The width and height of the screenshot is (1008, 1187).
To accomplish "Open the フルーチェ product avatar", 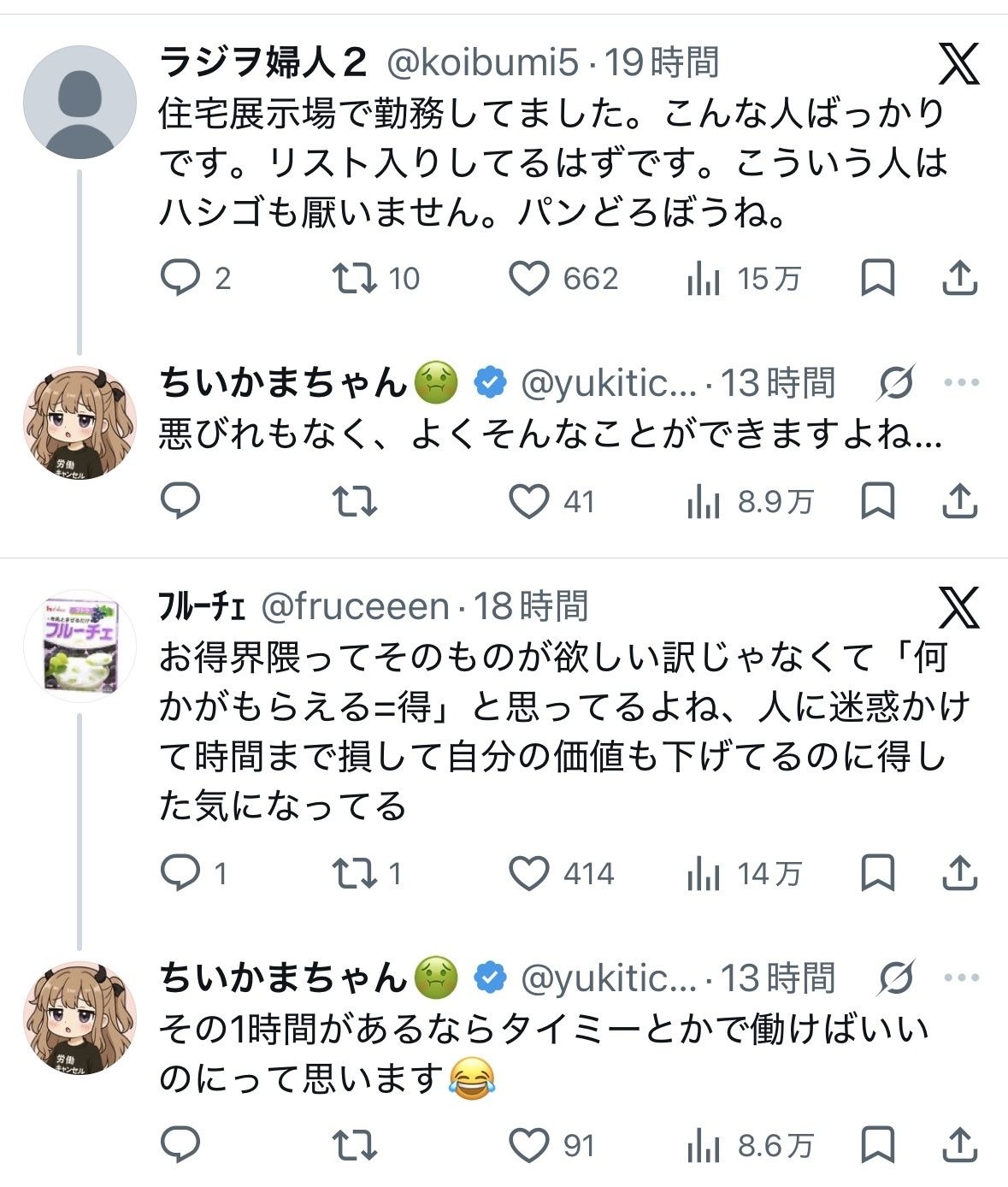I will point(80,646).
